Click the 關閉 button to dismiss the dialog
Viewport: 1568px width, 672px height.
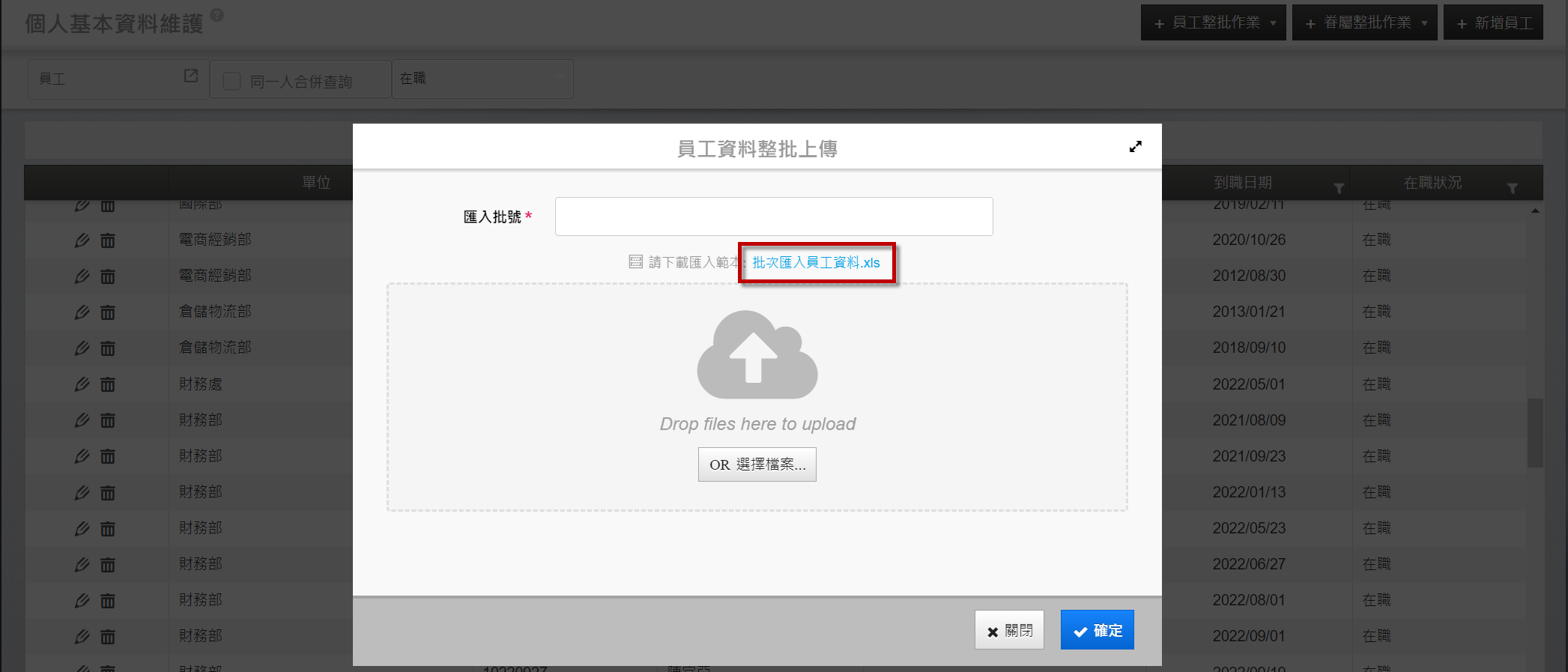tap(1009, 630)
